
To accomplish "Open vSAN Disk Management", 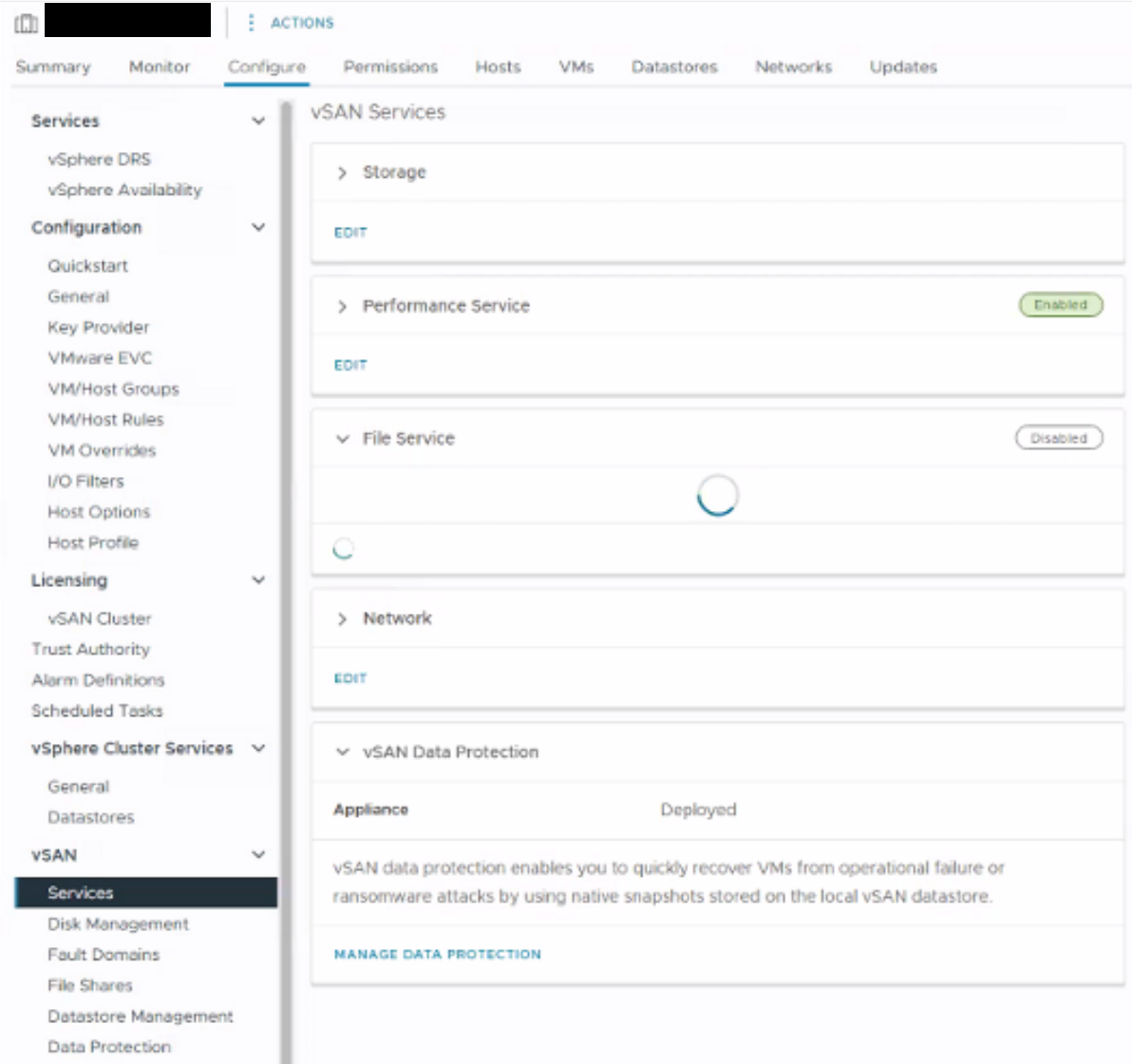I will 118,923.
